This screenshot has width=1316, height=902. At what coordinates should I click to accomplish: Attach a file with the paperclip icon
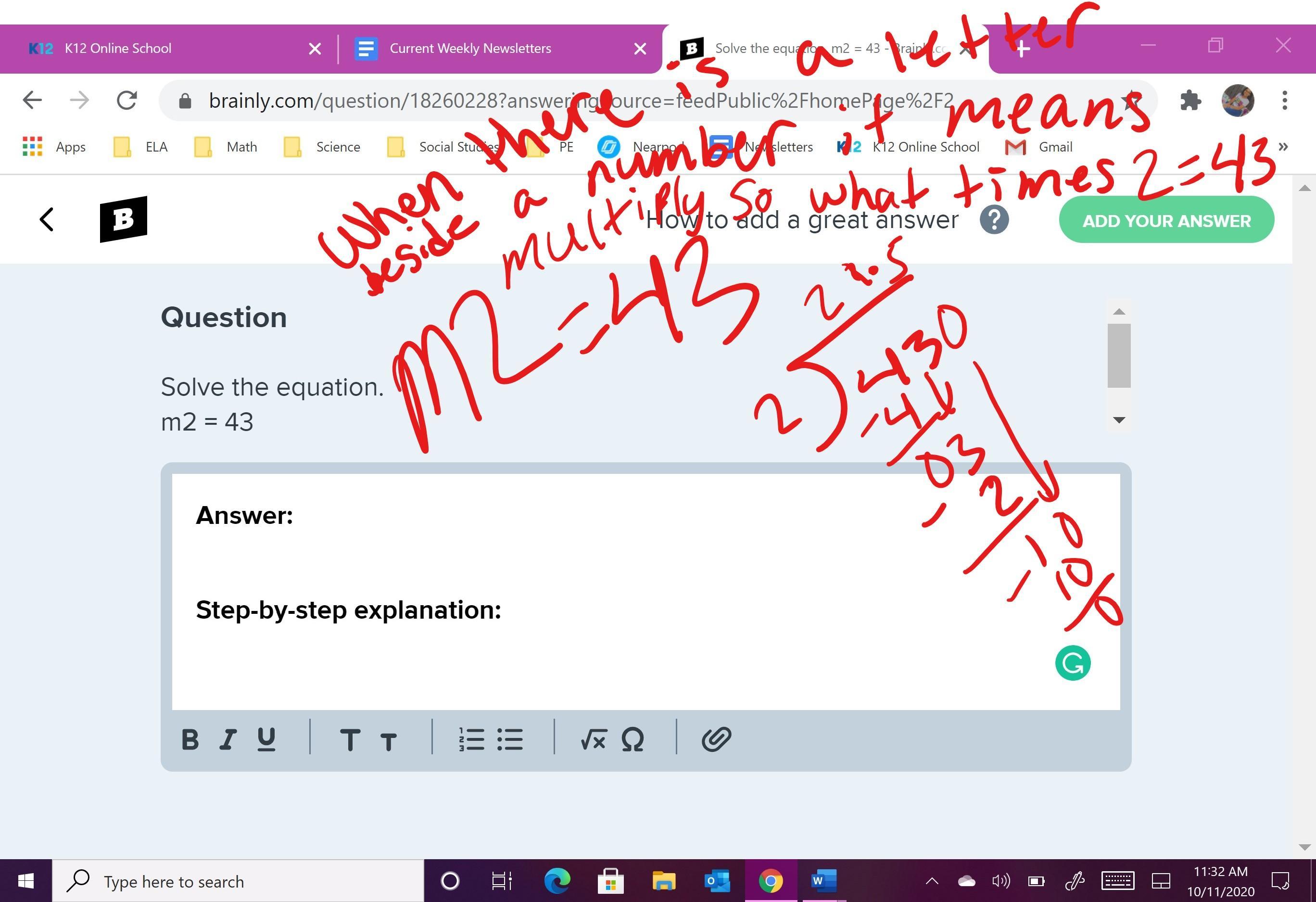716,739
